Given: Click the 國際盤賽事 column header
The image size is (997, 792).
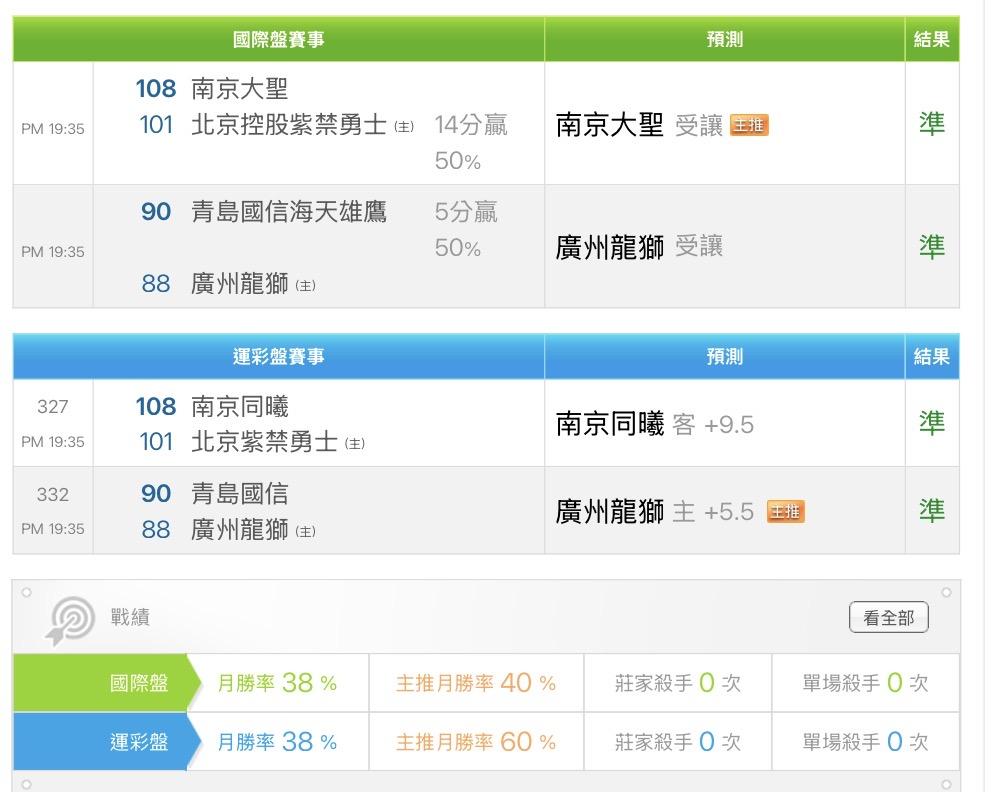Looking at the screenshot, I should 278,40.
